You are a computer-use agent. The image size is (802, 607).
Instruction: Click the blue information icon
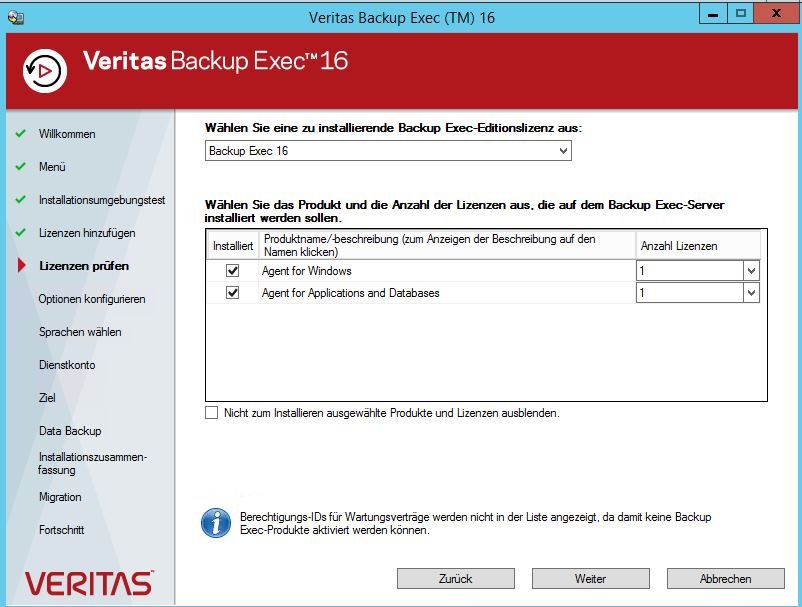[216, 523]
